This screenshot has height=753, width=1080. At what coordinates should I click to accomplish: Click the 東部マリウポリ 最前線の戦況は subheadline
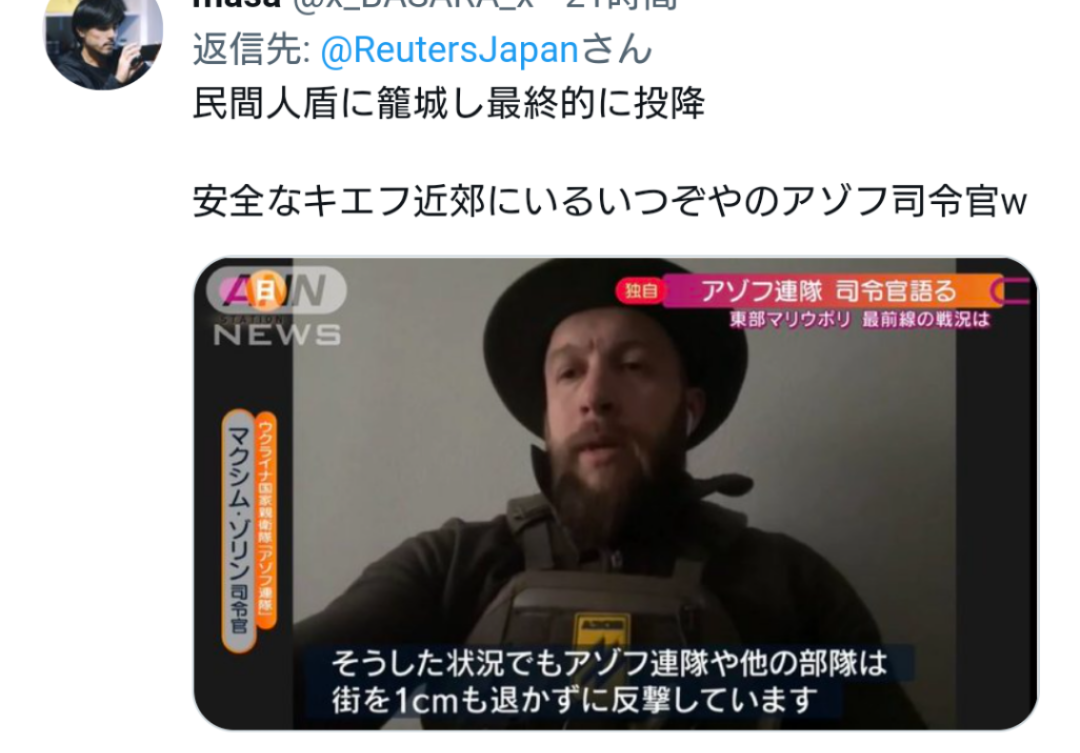point(860,320)
